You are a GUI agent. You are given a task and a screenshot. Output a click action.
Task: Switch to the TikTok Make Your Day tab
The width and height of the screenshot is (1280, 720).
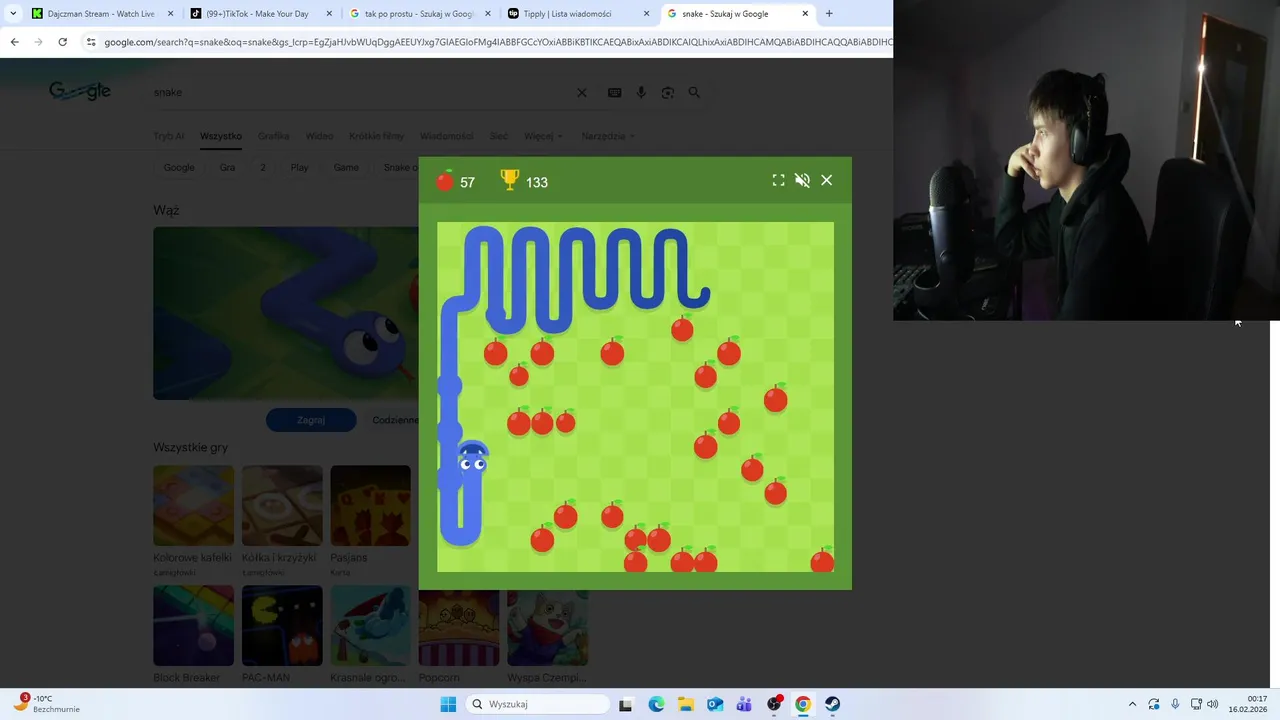click(260, 14)
